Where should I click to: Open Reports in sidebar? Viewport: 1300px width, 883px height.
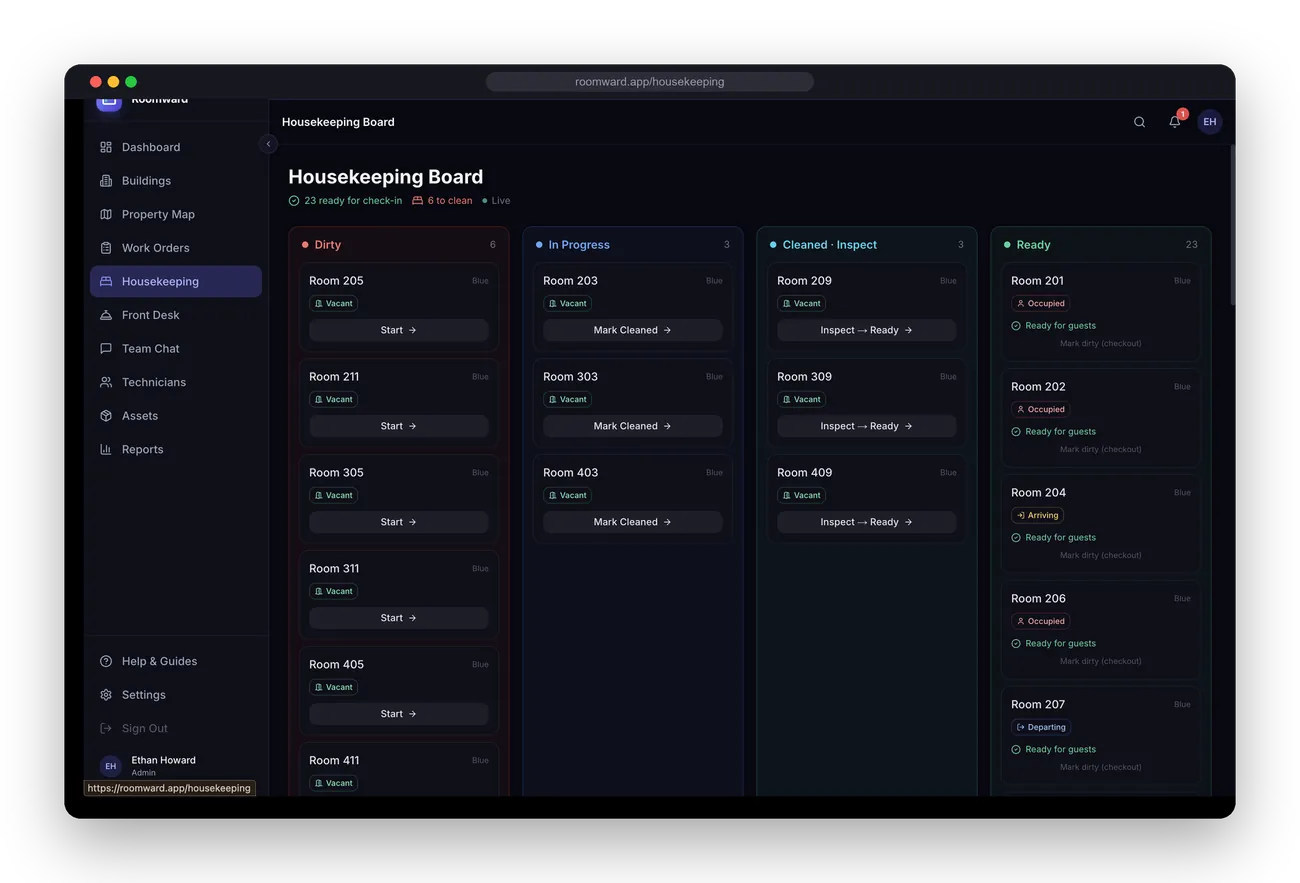[176, 450]
